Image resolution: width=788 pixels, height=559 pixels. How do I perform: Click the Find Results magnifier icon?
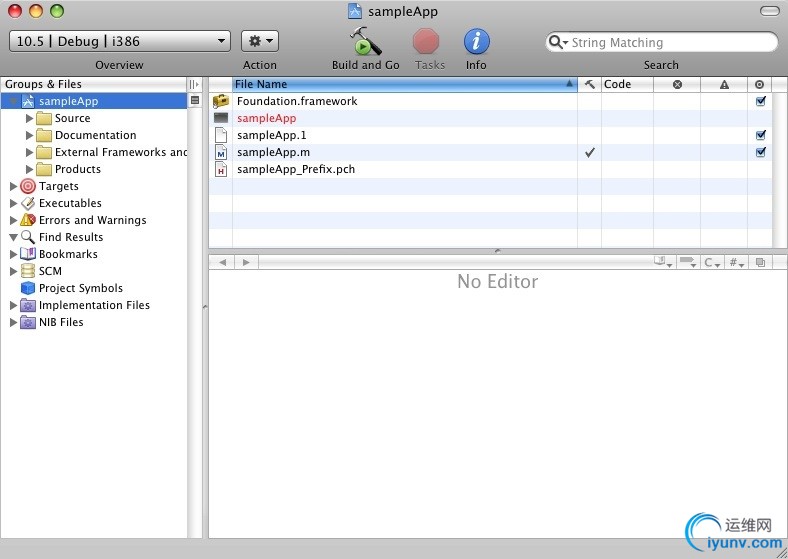click(28, 237)
